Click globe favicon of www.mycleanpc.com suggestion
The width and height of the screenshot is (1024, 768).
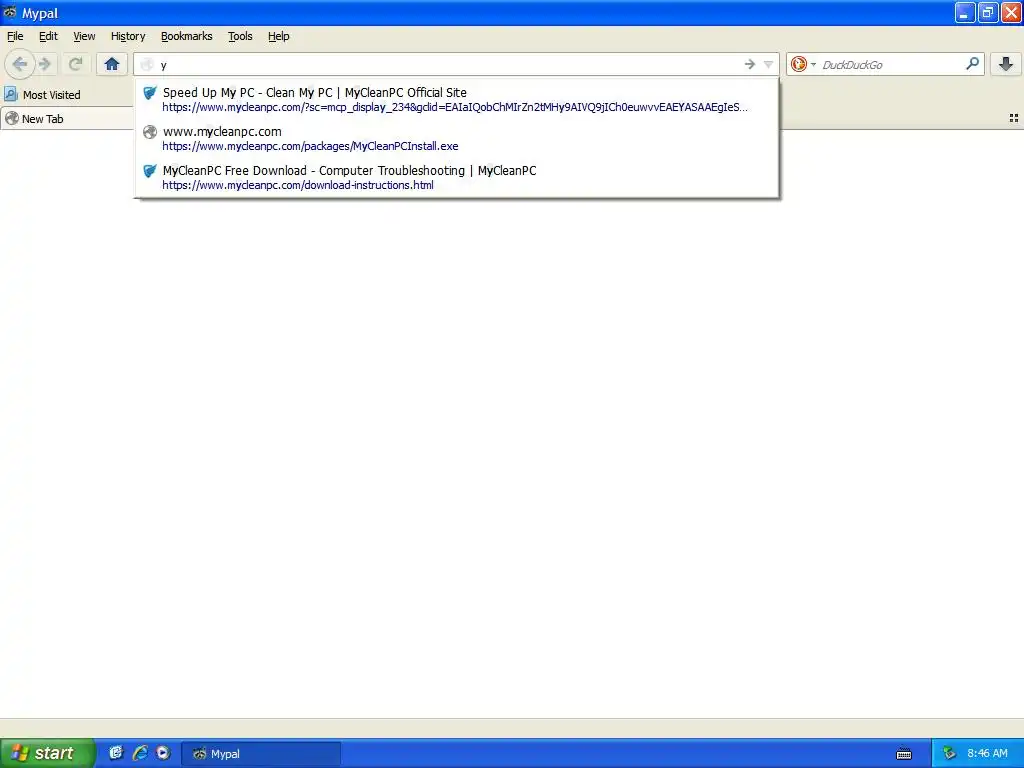coord(150,132)
